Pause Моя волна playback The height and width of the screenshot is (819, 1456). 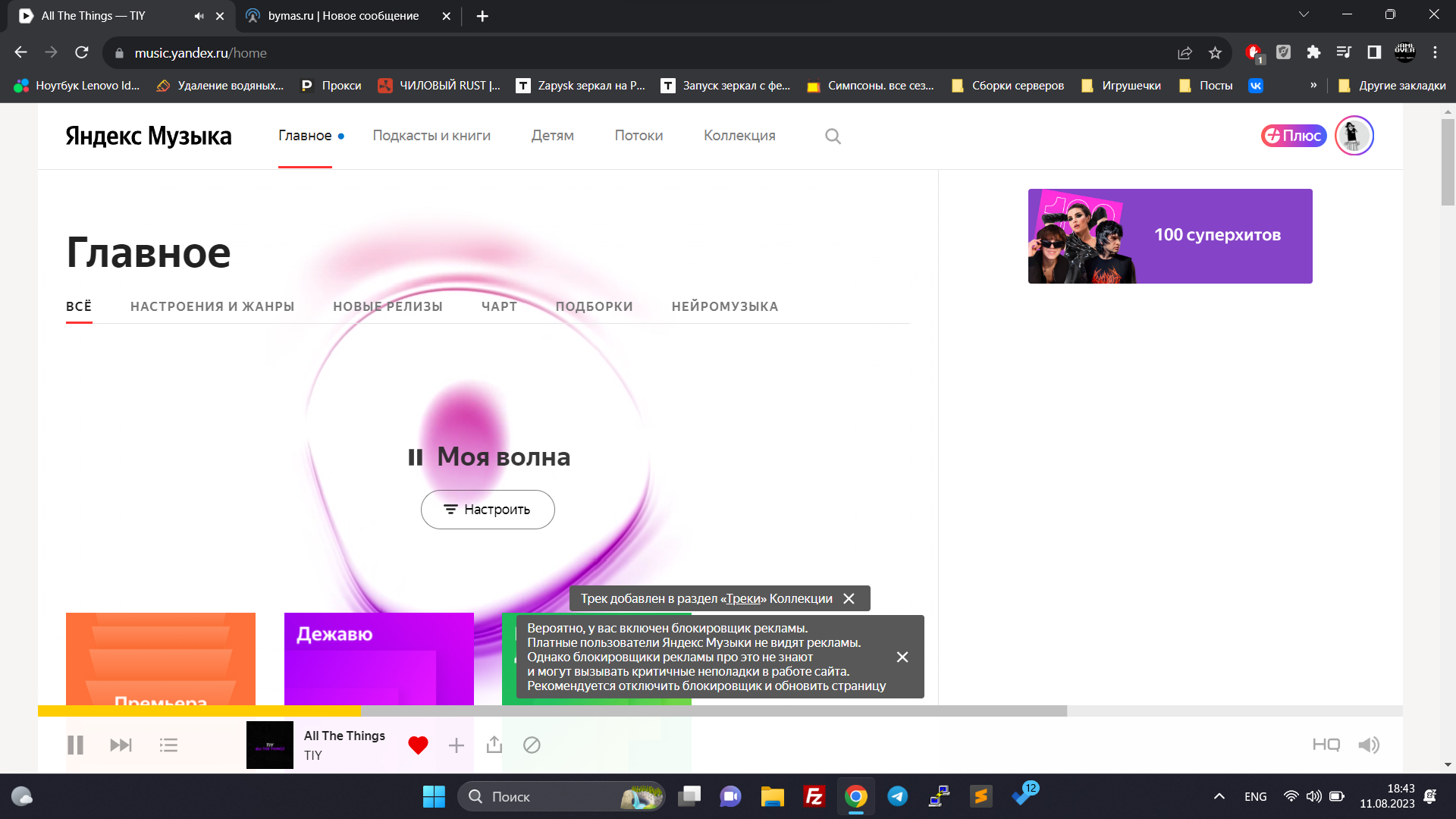pos(415,457)
